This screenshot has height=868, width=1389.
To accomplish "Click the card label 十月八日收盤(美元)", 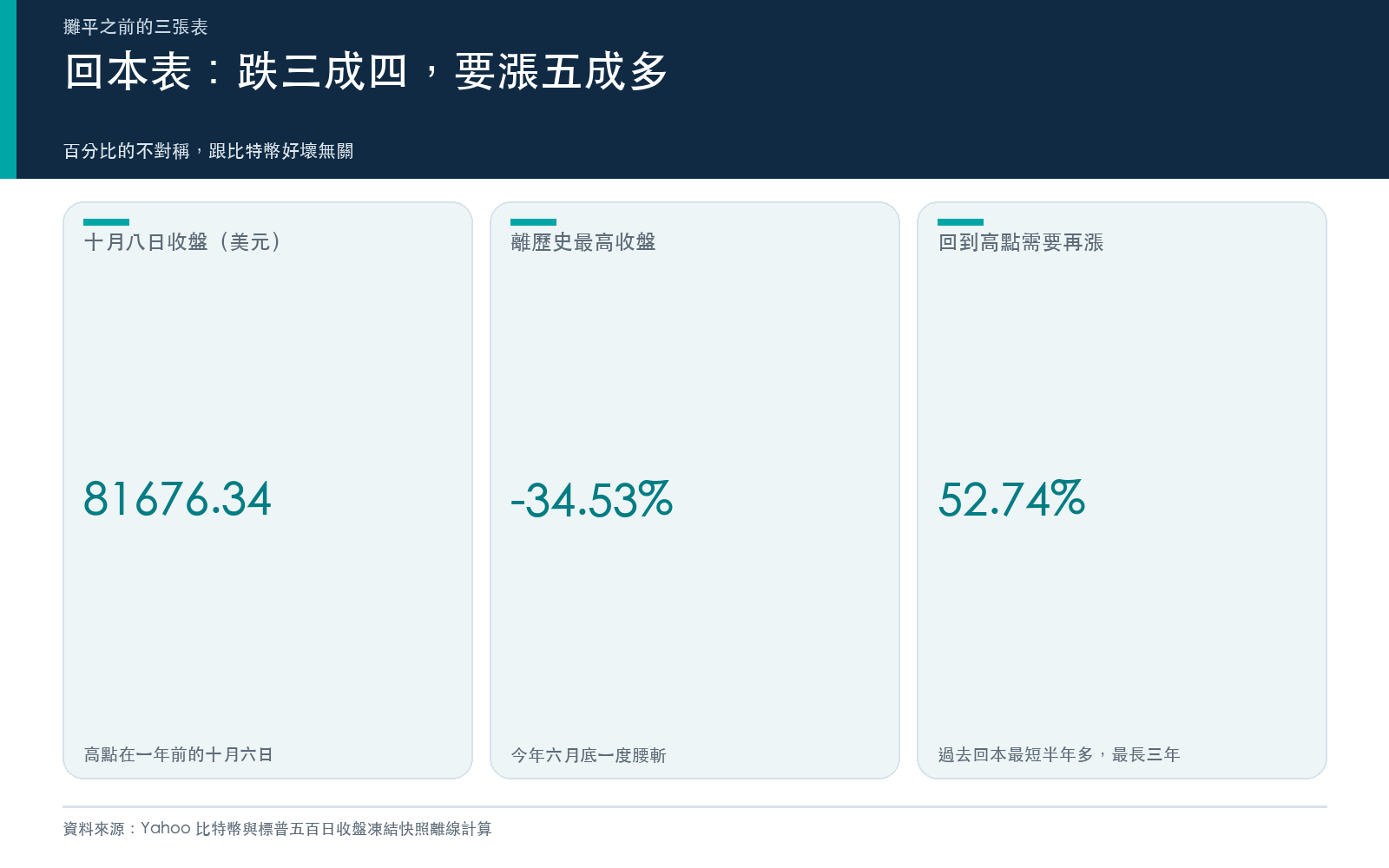I will (184, 242).
